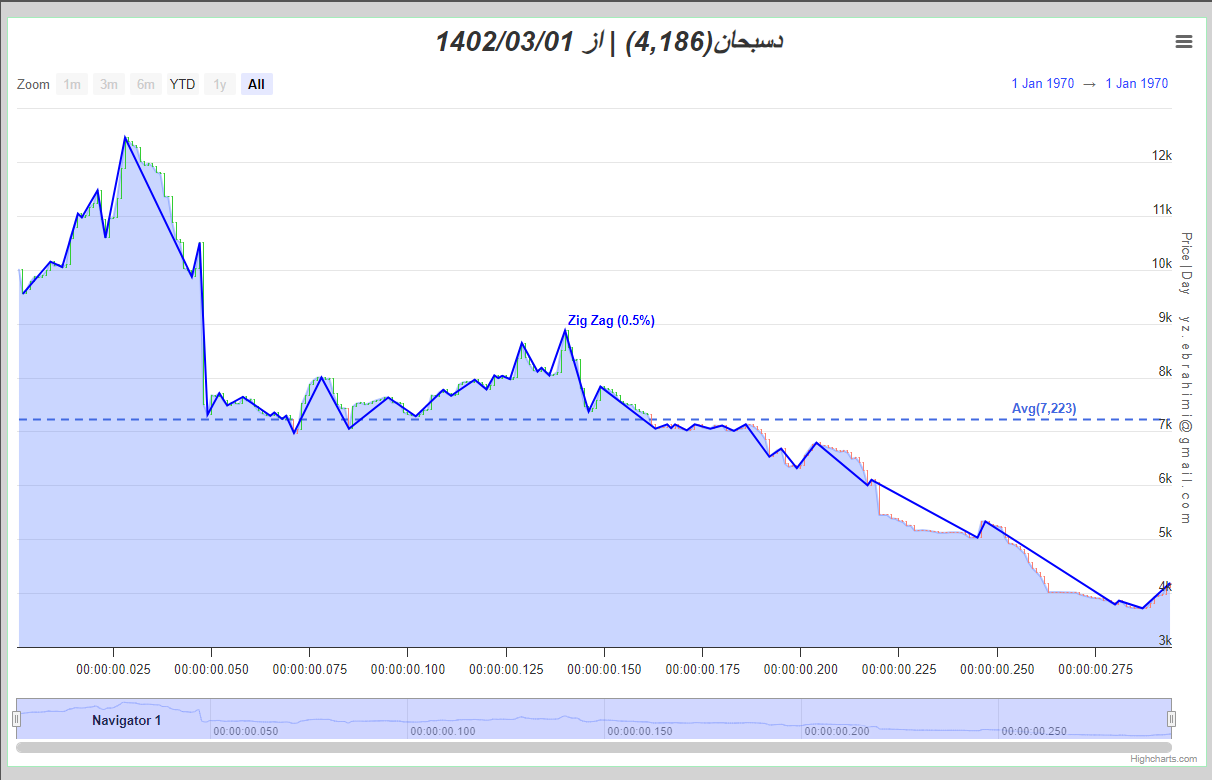The width and height of the screenshot is (1212, 780).
Task: Grab the navigator right handle
Action: tap(1172, 719)
